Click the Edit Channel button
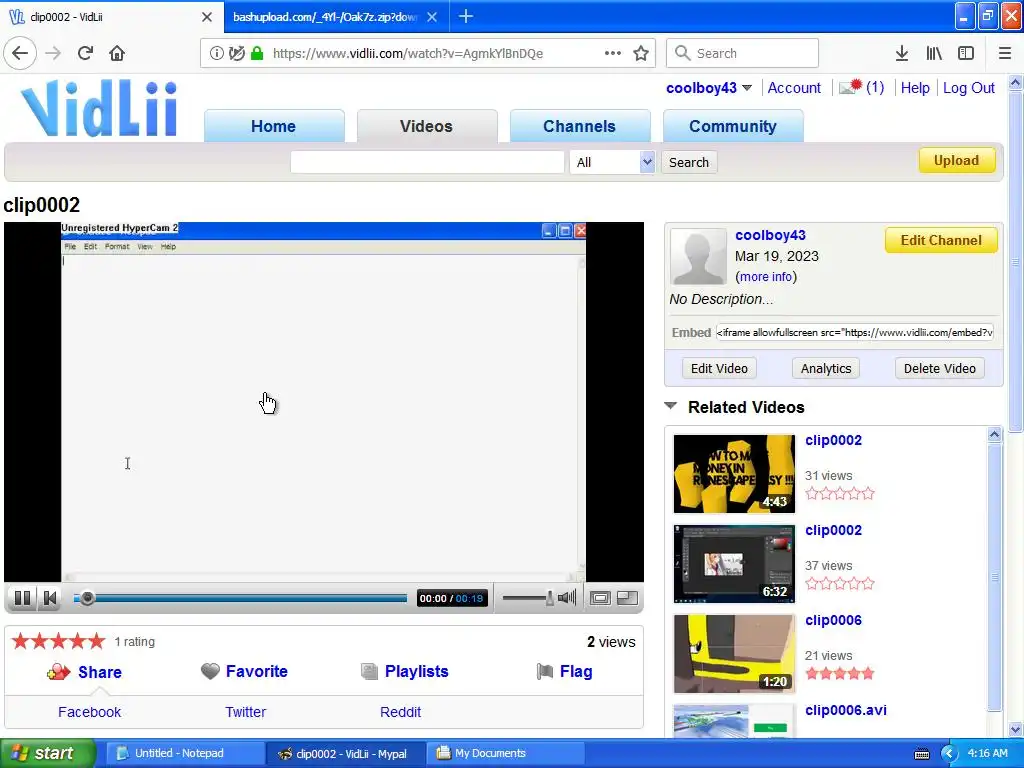 941,240
